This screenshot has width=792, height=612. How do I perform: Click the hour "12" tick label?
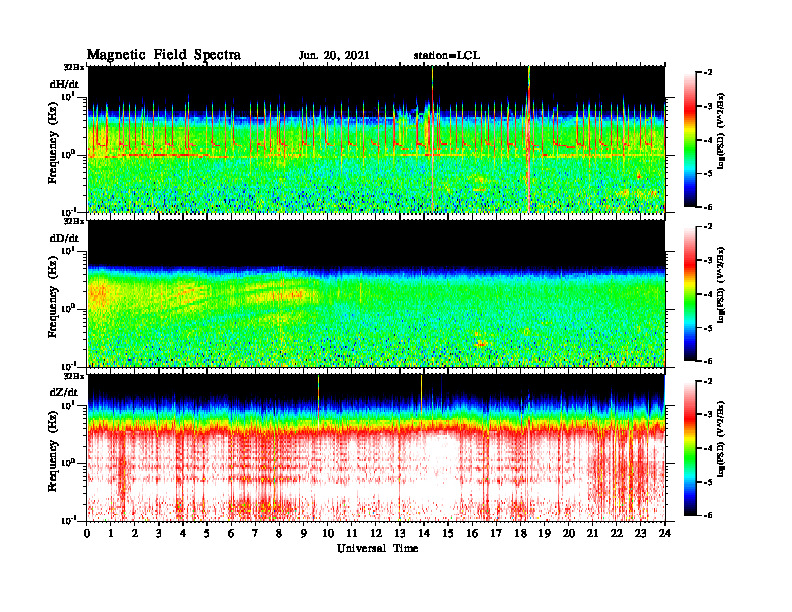[x=376, y=534]
